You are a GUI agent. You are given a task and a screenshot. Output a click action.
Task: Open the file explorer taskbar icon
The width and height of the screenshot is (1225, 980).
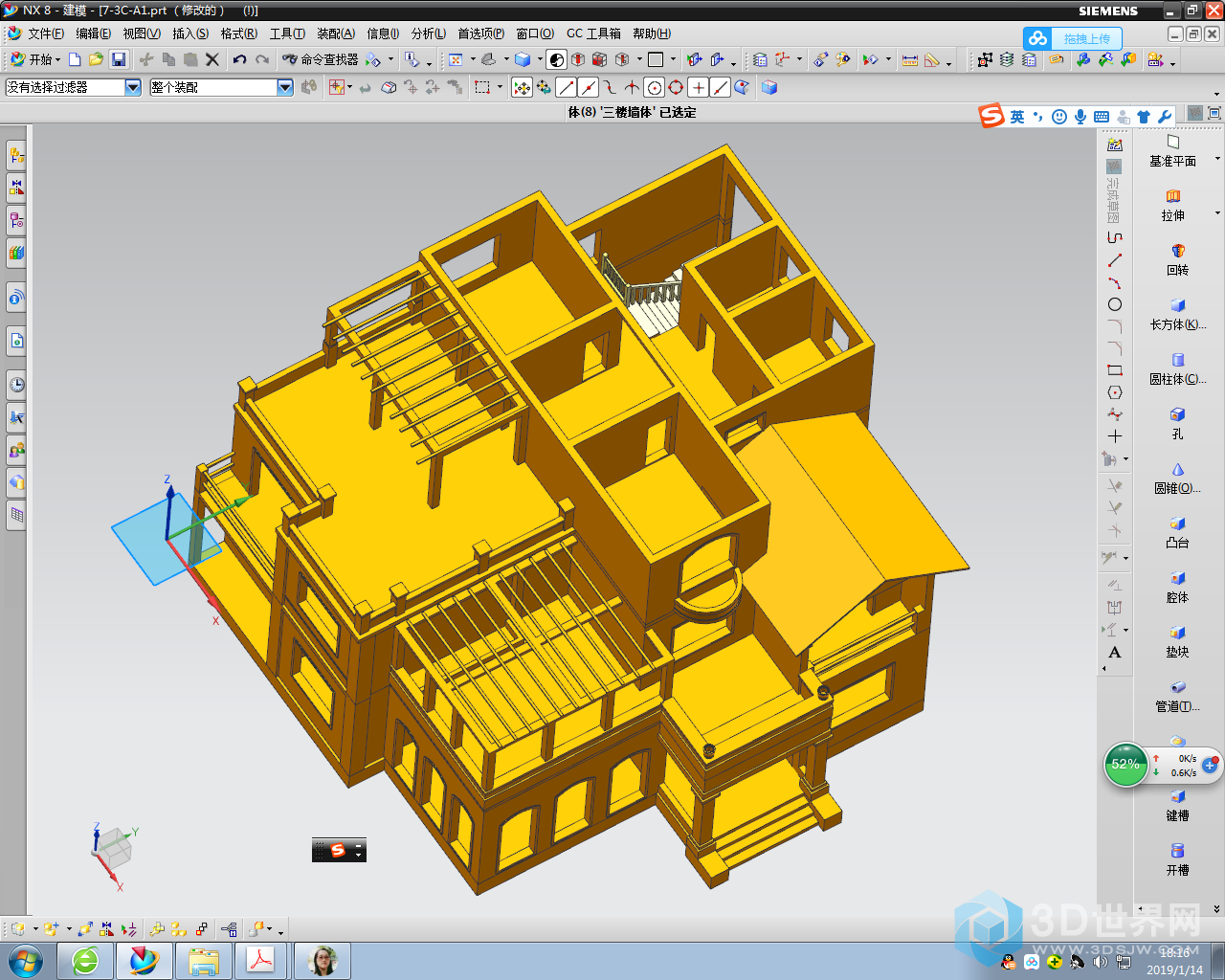(203, 960)
